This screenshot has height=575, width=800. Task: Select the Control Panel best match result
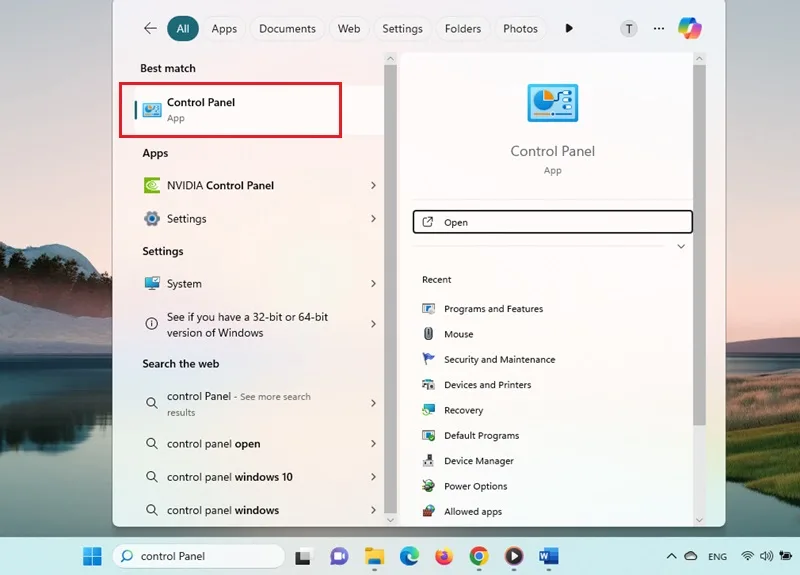pyautogui.click(x=230, y=110)
